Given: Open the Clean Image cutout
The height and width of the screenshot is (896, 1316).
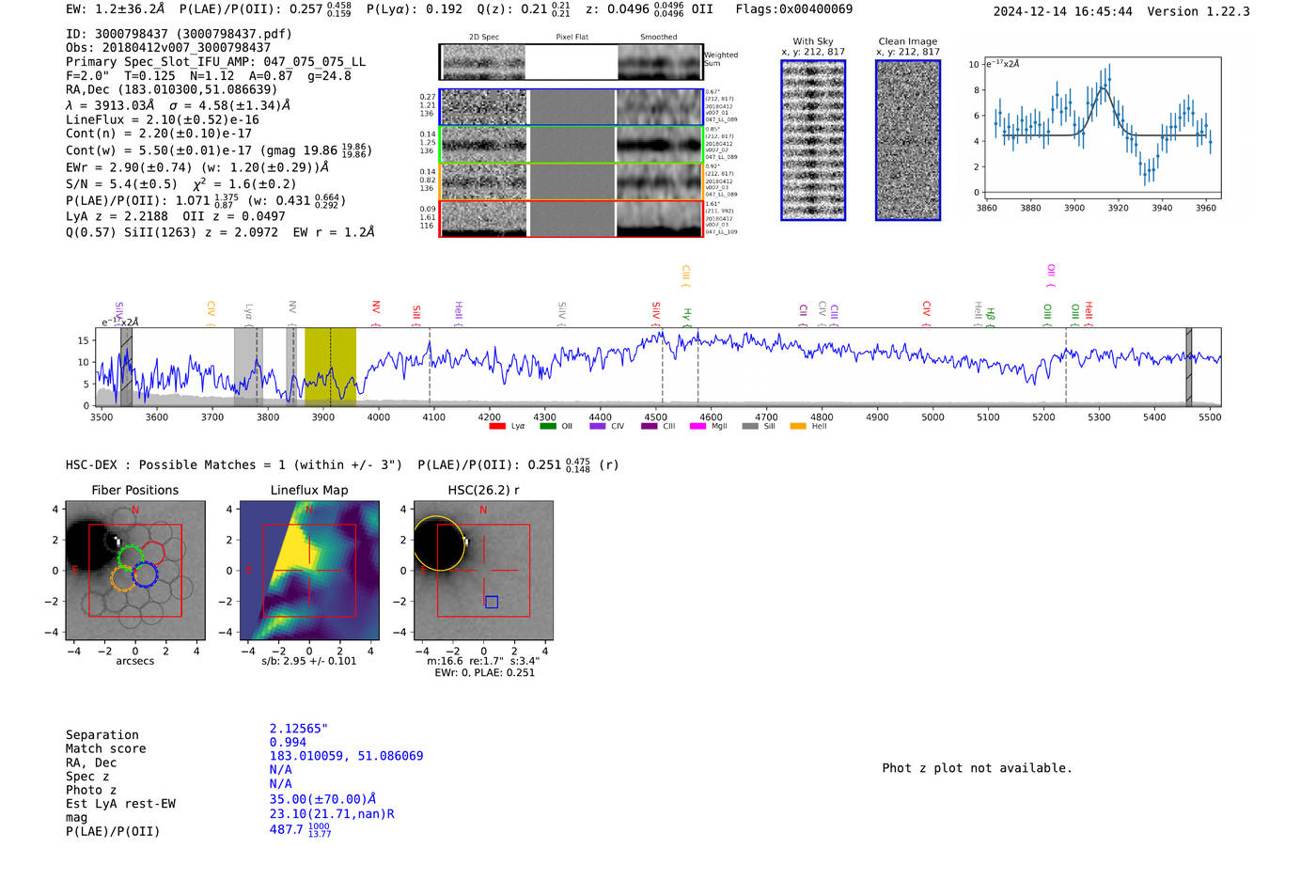Looking at the screenshot, I should pos(908,140).
